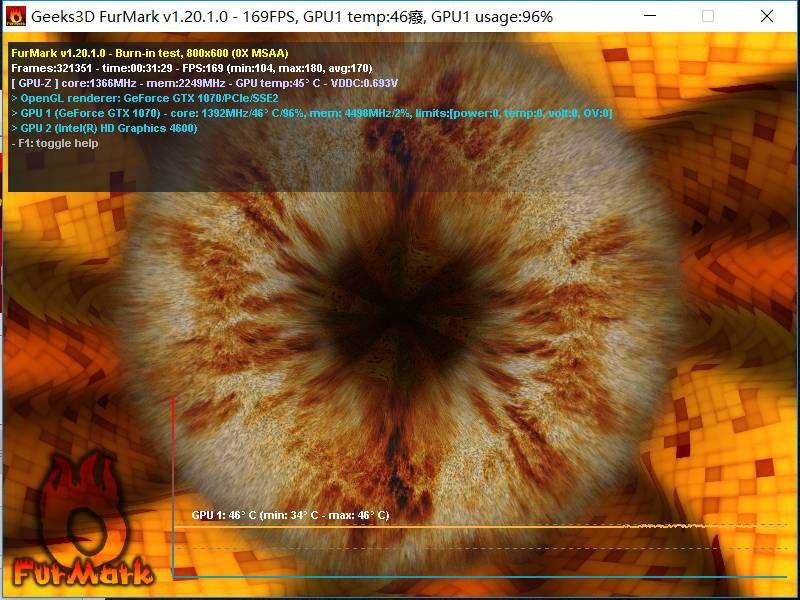Screen dimensions: 800x600
Task: Click the 'GPU 1 (GeForce GTX 1070) - core: 1392MHz' line
Action: pyautogui.click(x=312, y=113)
